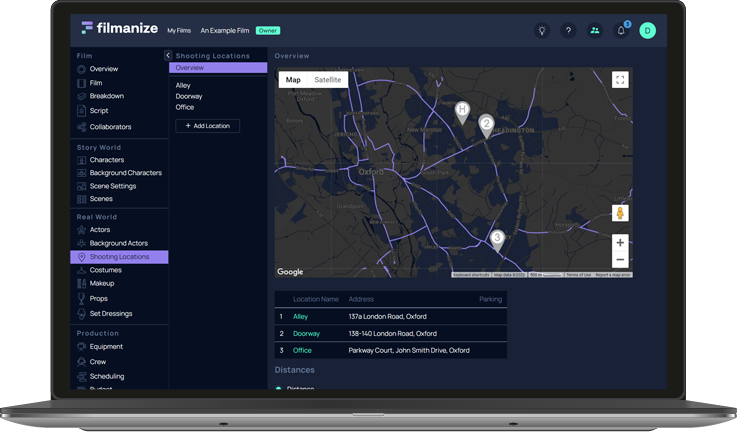Select the Street View pegman
Screen dimensions: 737x432
pos(620,213)
